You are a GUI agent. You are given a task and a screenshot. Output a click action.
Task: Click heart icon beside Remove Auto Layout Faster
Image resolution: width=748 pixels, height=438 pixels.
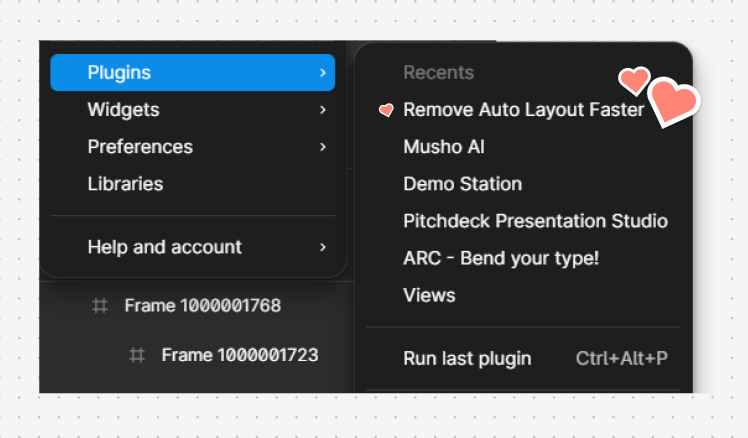(x=386, y=110)
